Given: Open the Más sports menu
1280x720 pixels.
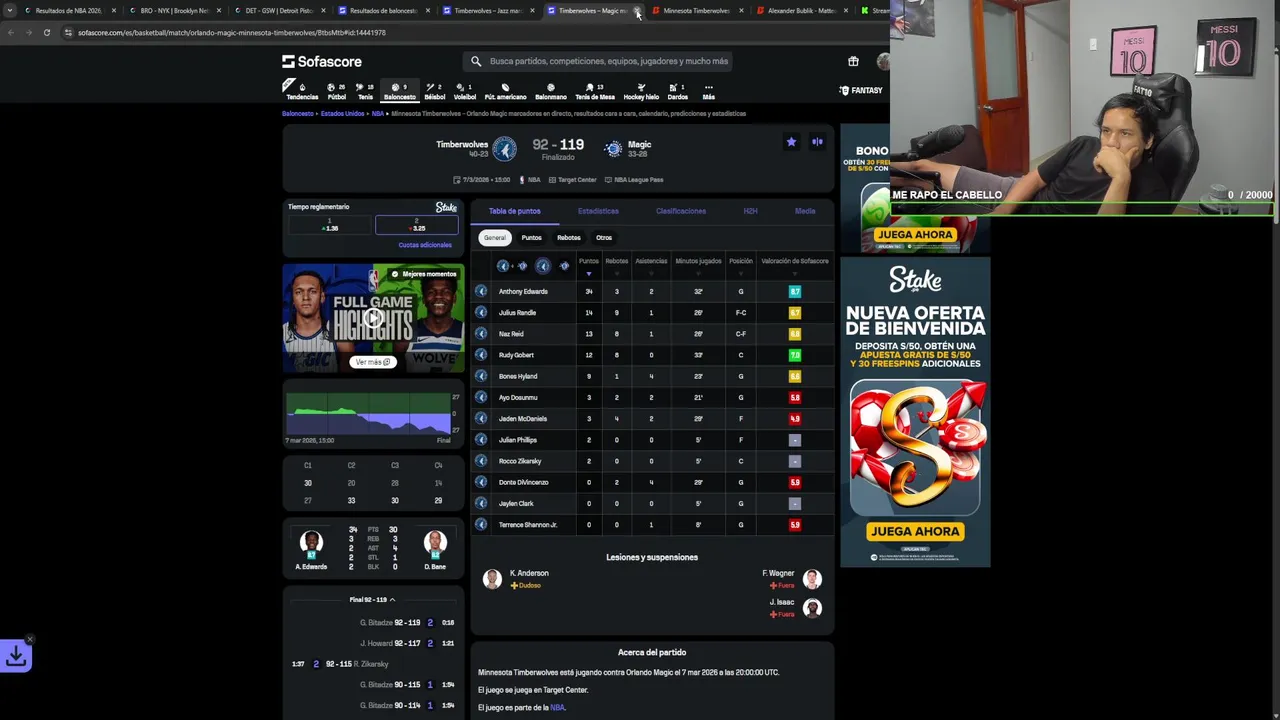Looking at the screenshot, I should (x=708, y=91).
